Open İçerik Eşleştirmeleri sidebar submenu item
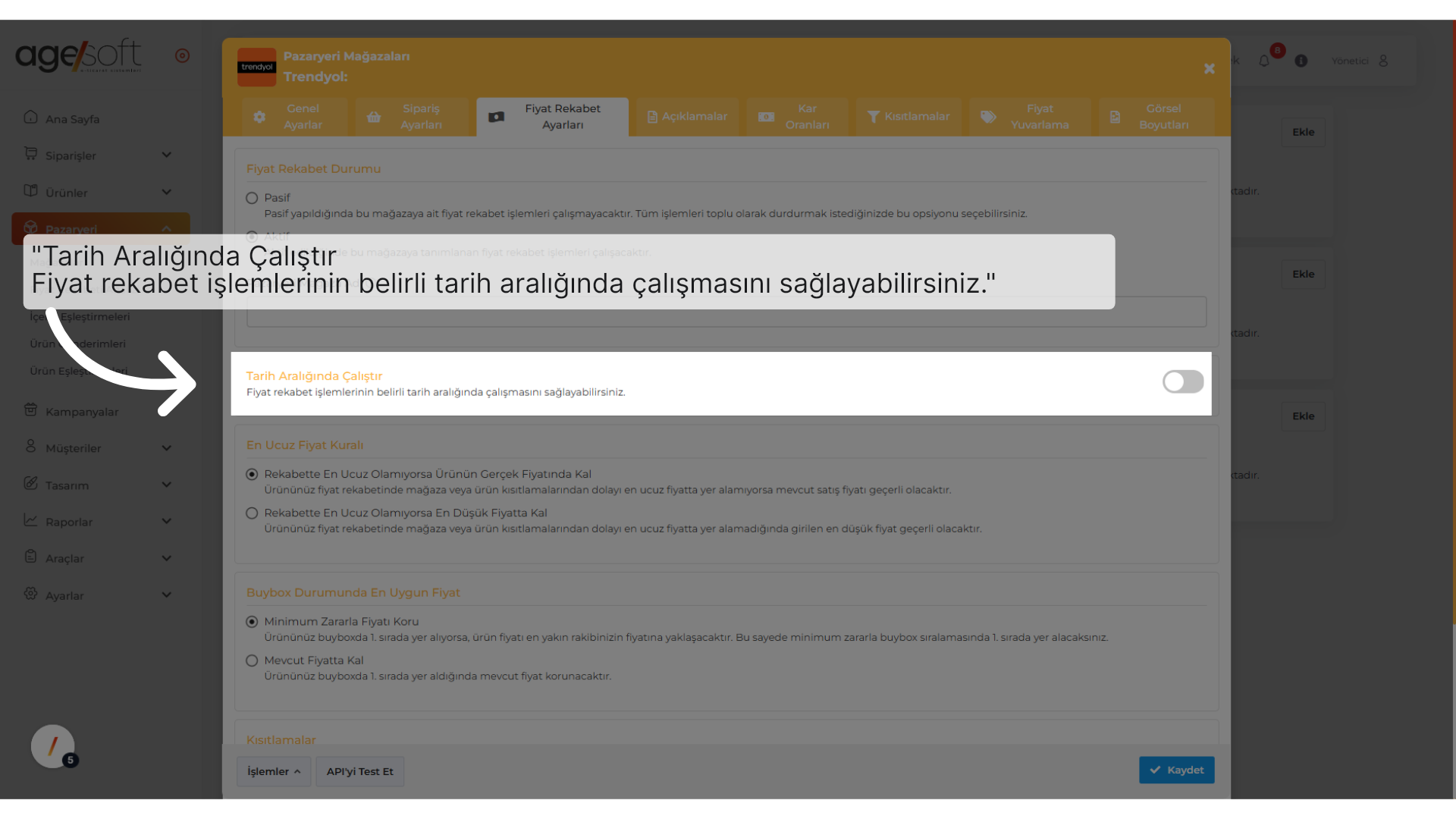Screen dimensions: 1456x819 click(x=80, y=316)
